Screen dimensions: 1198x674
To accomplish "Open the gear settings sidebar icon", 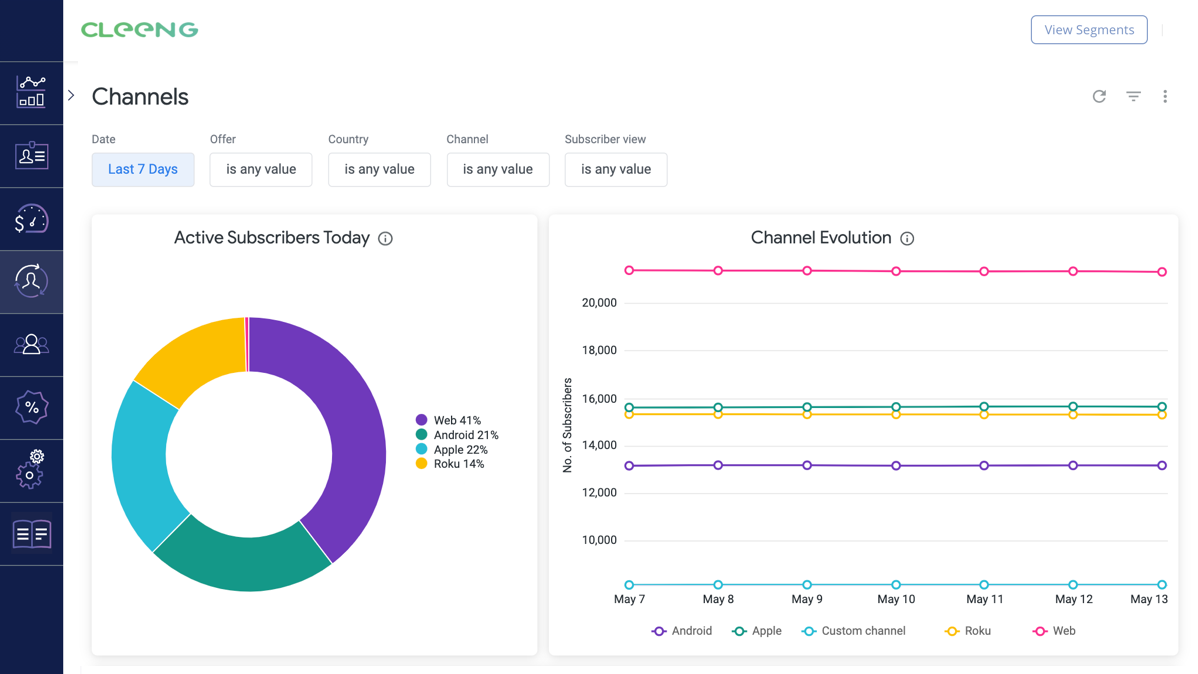I will pyautogui.click(x=31, y=470).
